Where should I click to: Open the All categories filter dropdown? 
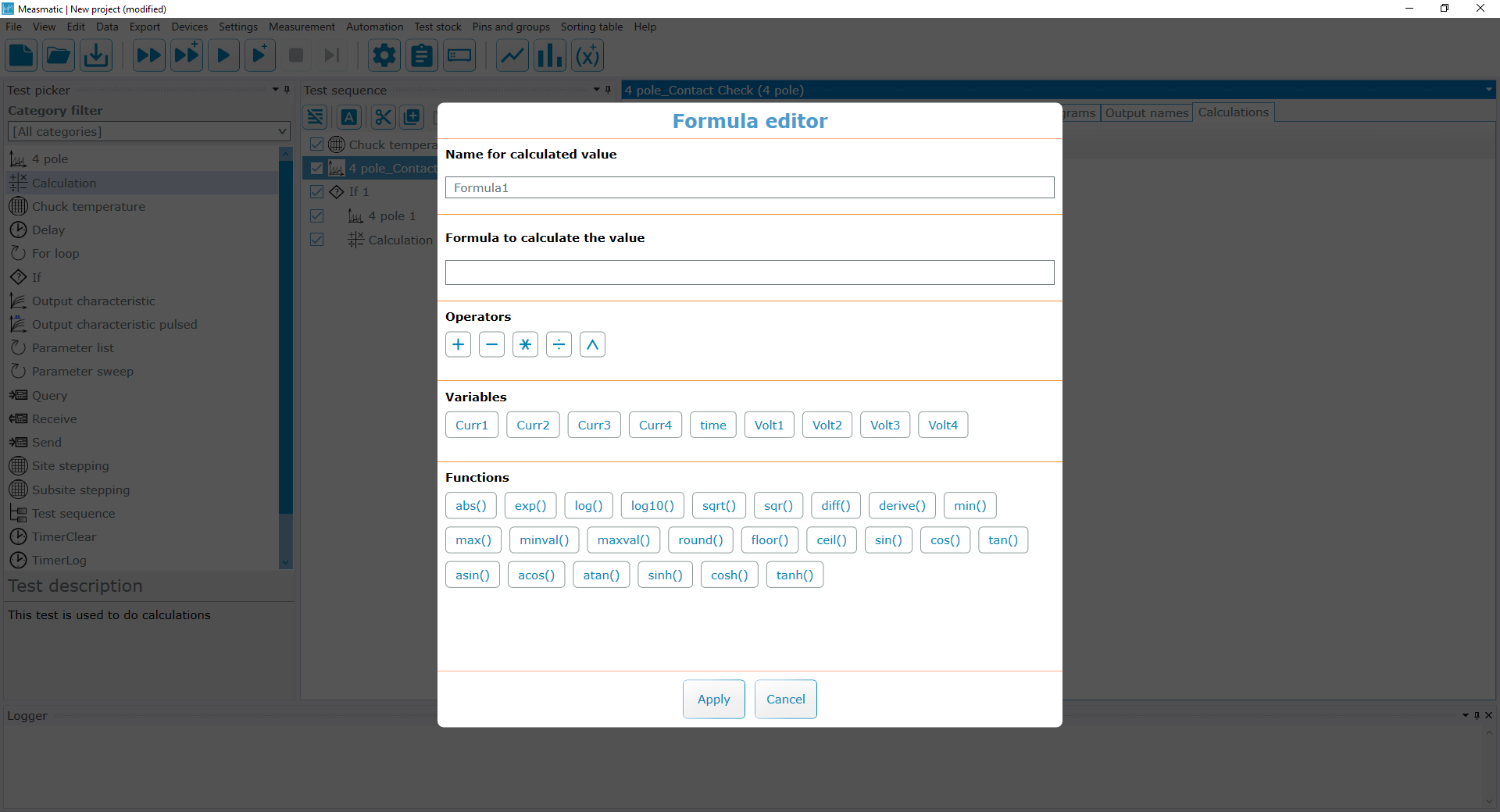coord(148,131)
